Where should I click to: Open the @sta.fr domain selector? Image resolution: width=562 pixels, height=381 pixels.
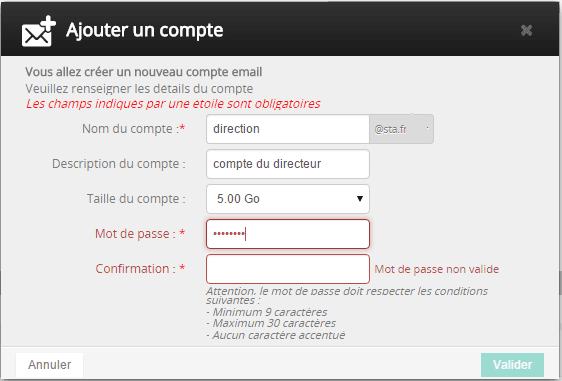[x=401, y=129]
